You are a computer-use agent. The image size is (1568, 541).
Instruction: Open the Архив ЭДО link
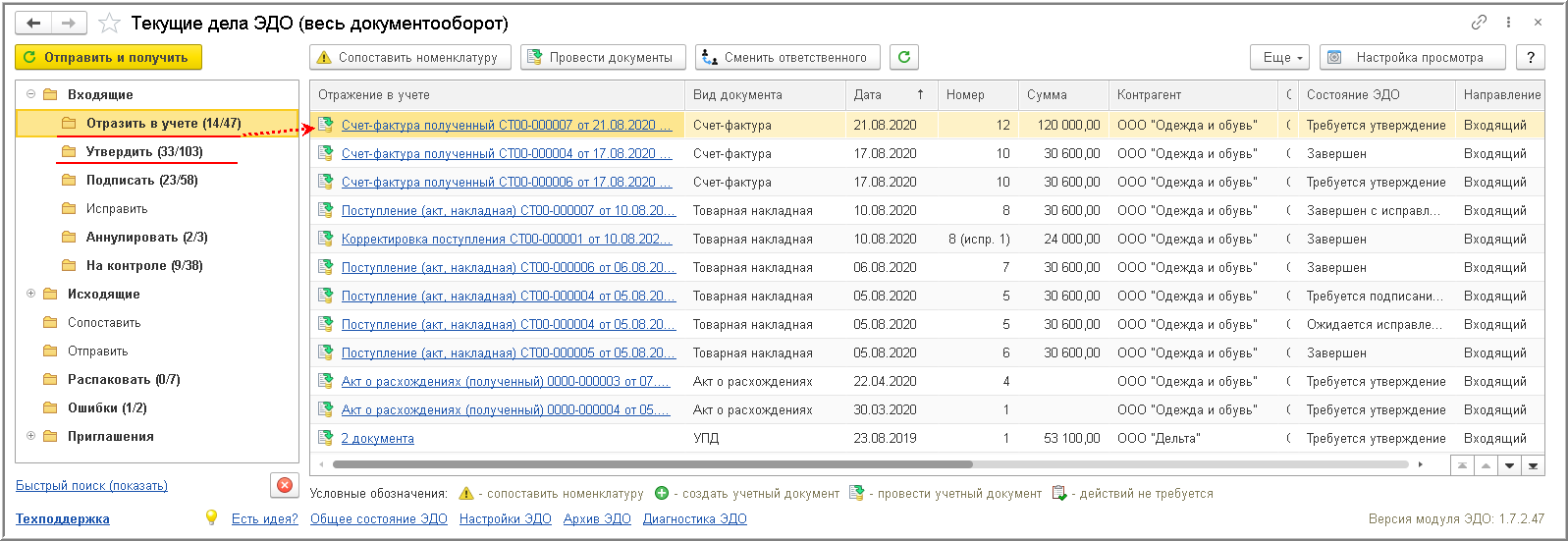[597, 518]
